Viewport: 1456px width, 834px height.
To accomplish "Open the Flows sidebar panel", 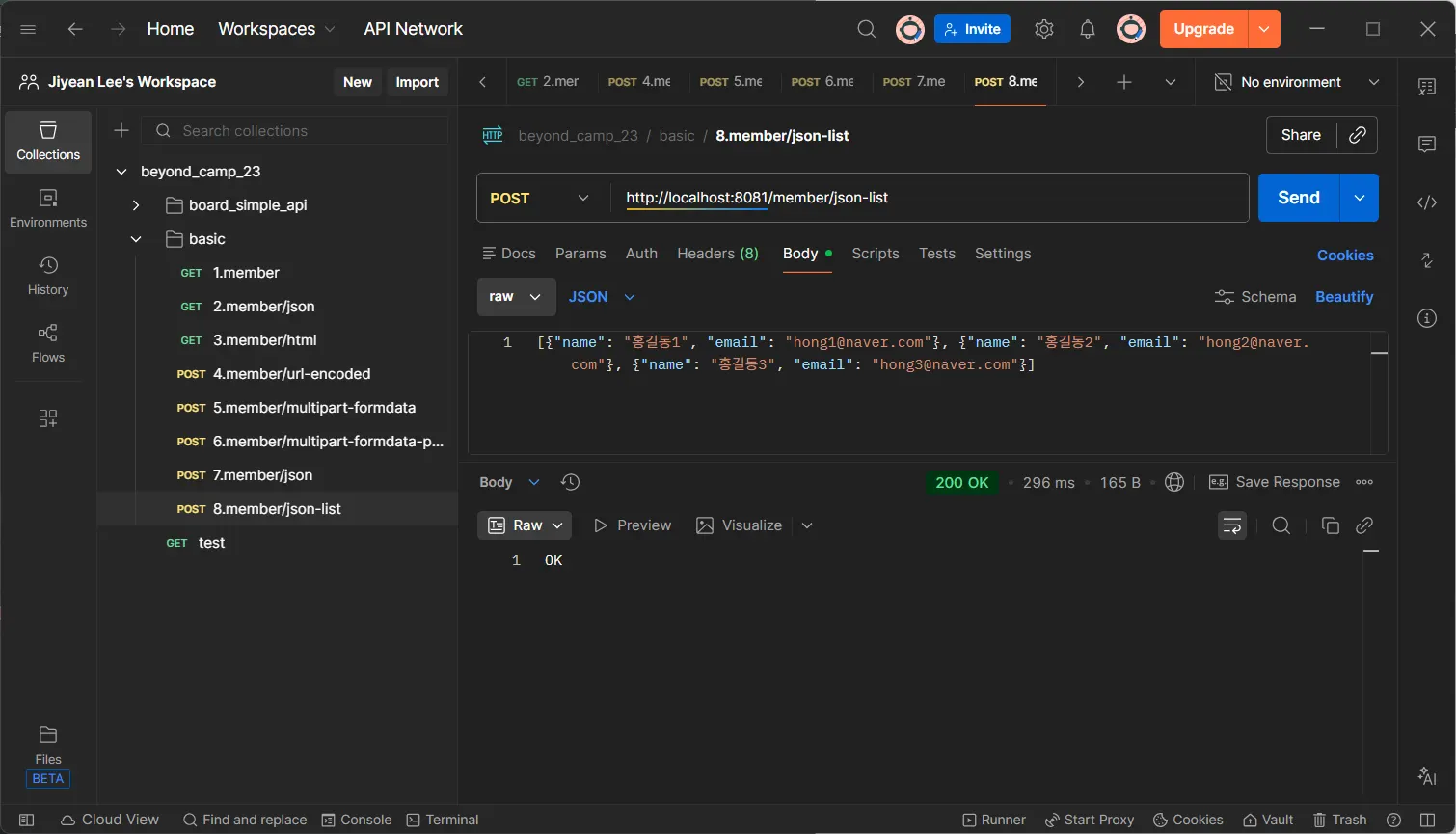I will tap(48, 343).
